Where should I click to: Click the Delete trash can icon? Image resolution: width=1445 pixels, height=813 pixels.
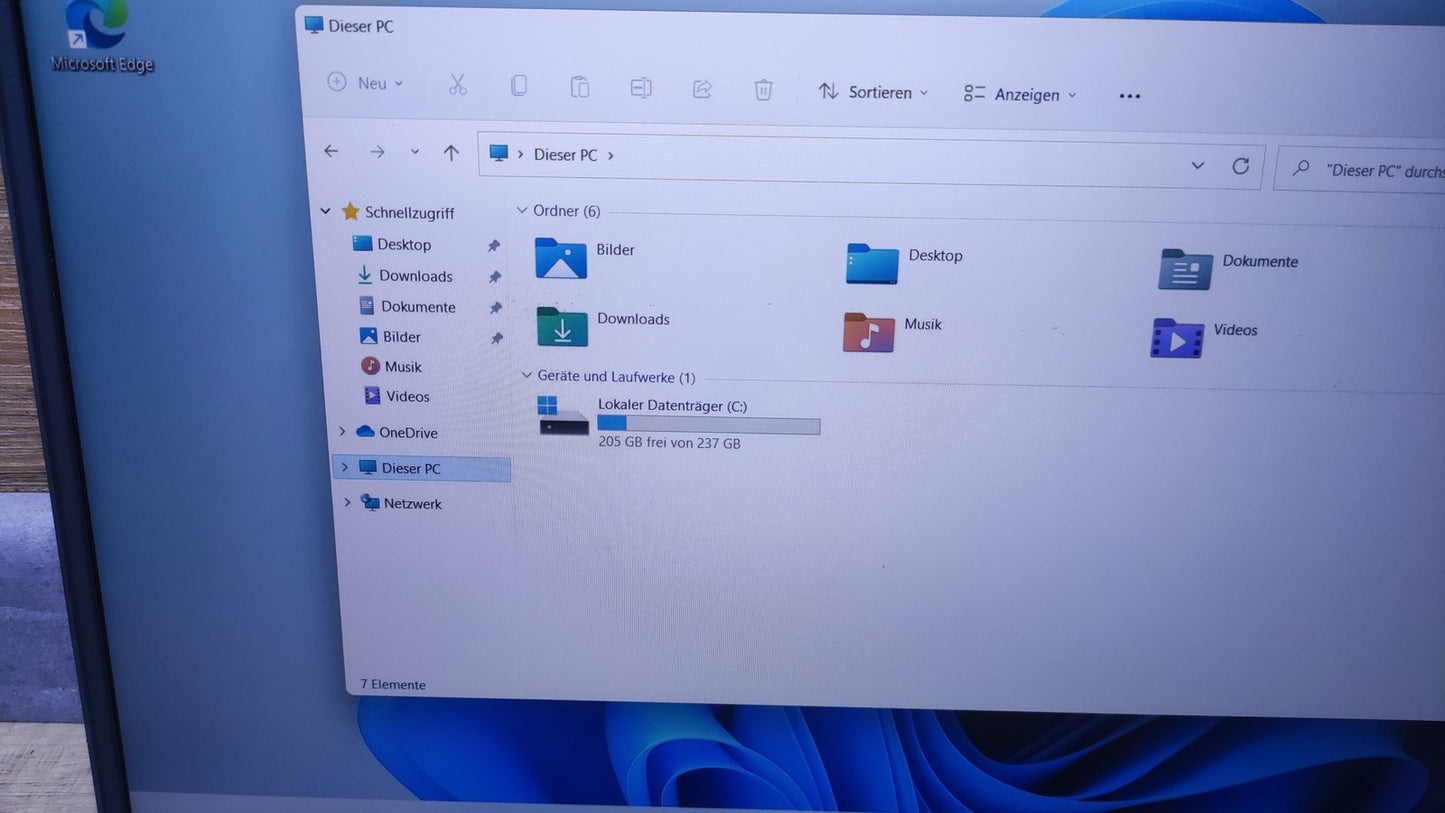[763, 90]
